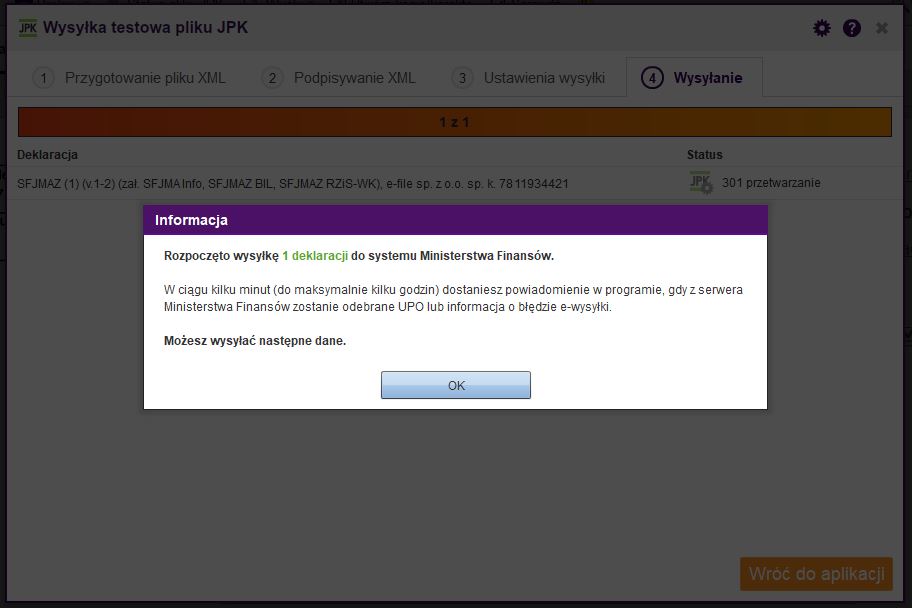The width and height of the screenshot is (912, 608).
Task: Click the 301 przetwarzanie status text
Action: coord(771,183)
